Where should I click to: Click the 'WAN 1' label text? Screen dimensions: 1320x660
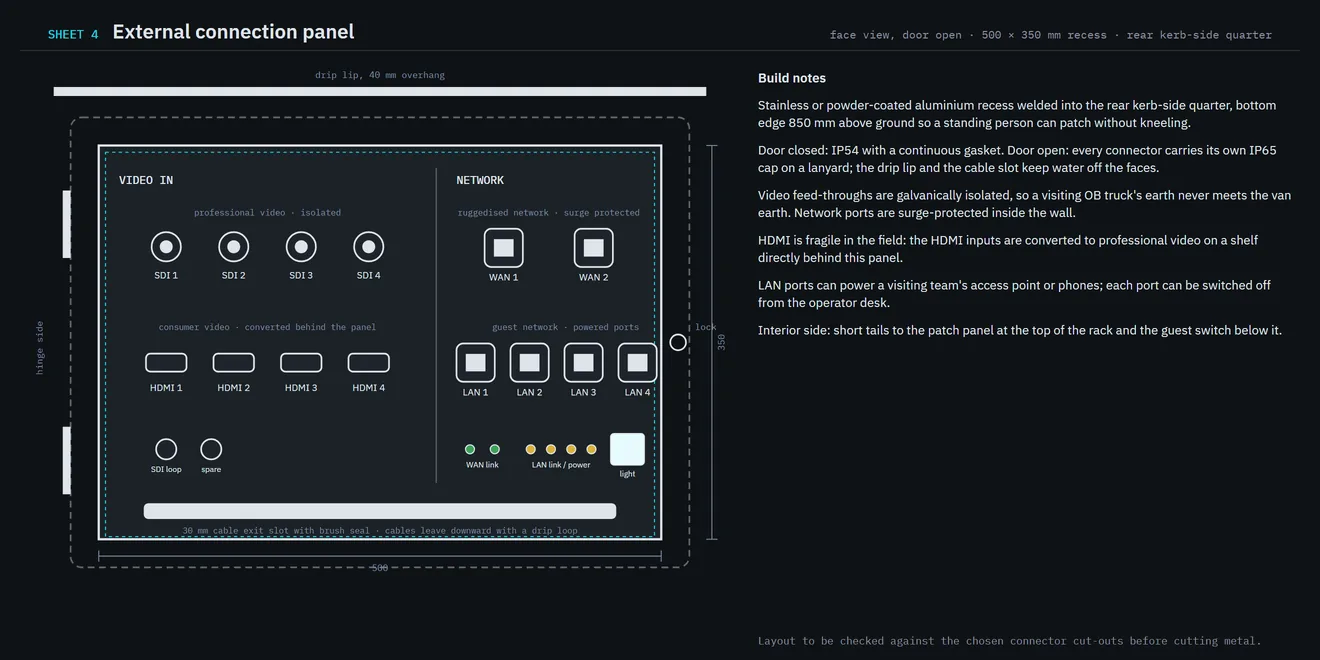click(x=504, y=278)
